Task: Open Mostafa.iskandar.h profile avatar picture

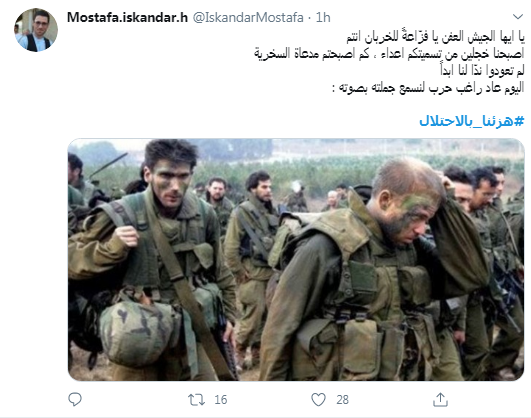Action: click(x=36, y=30)
